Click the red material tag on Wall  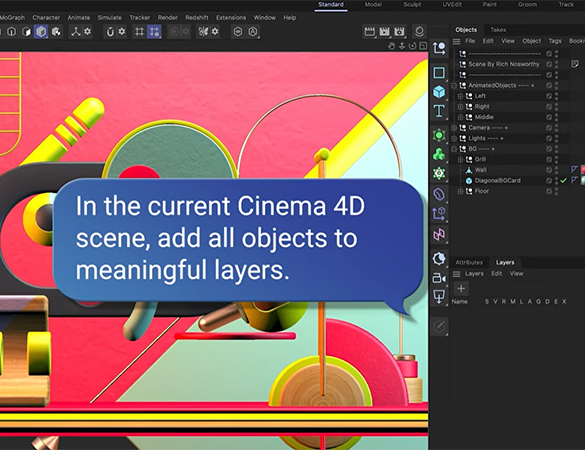coord(583,170)
